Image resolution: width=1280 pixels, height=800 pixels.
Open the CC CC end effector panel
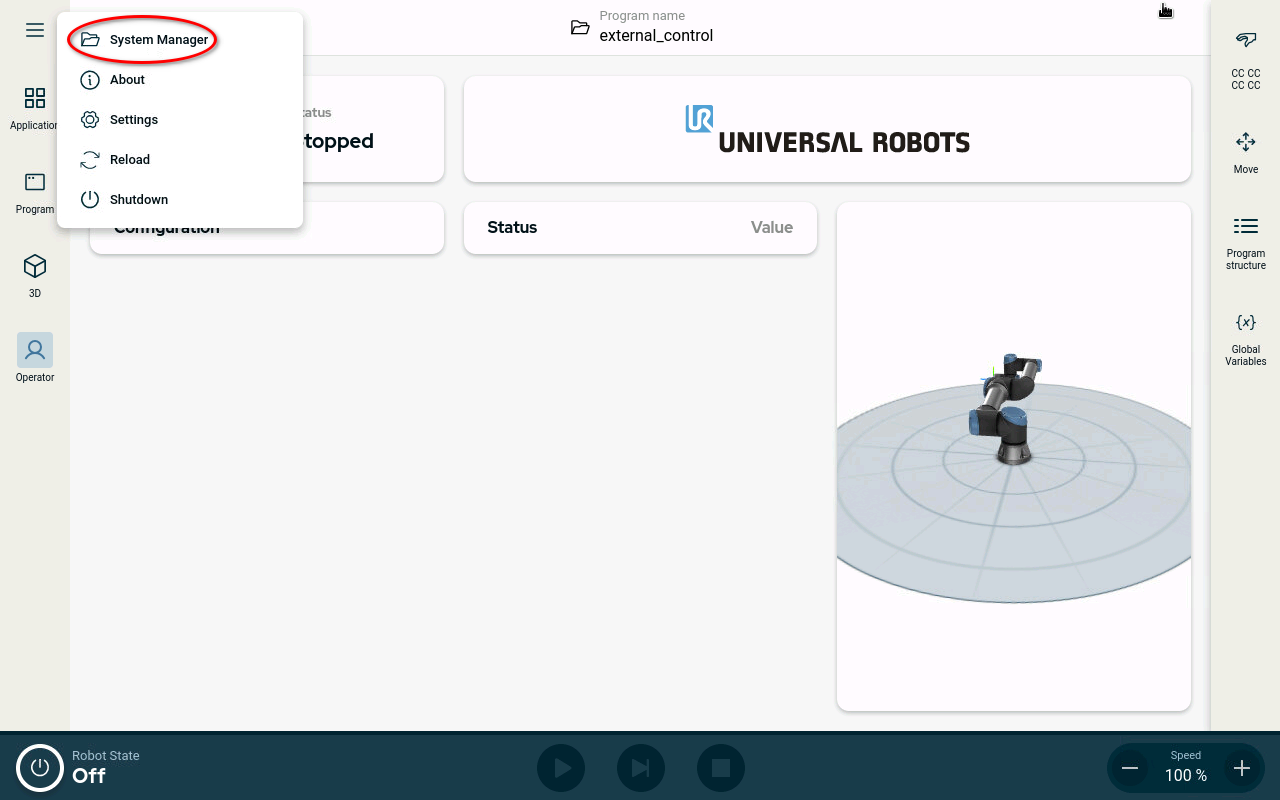(1246, 59)
